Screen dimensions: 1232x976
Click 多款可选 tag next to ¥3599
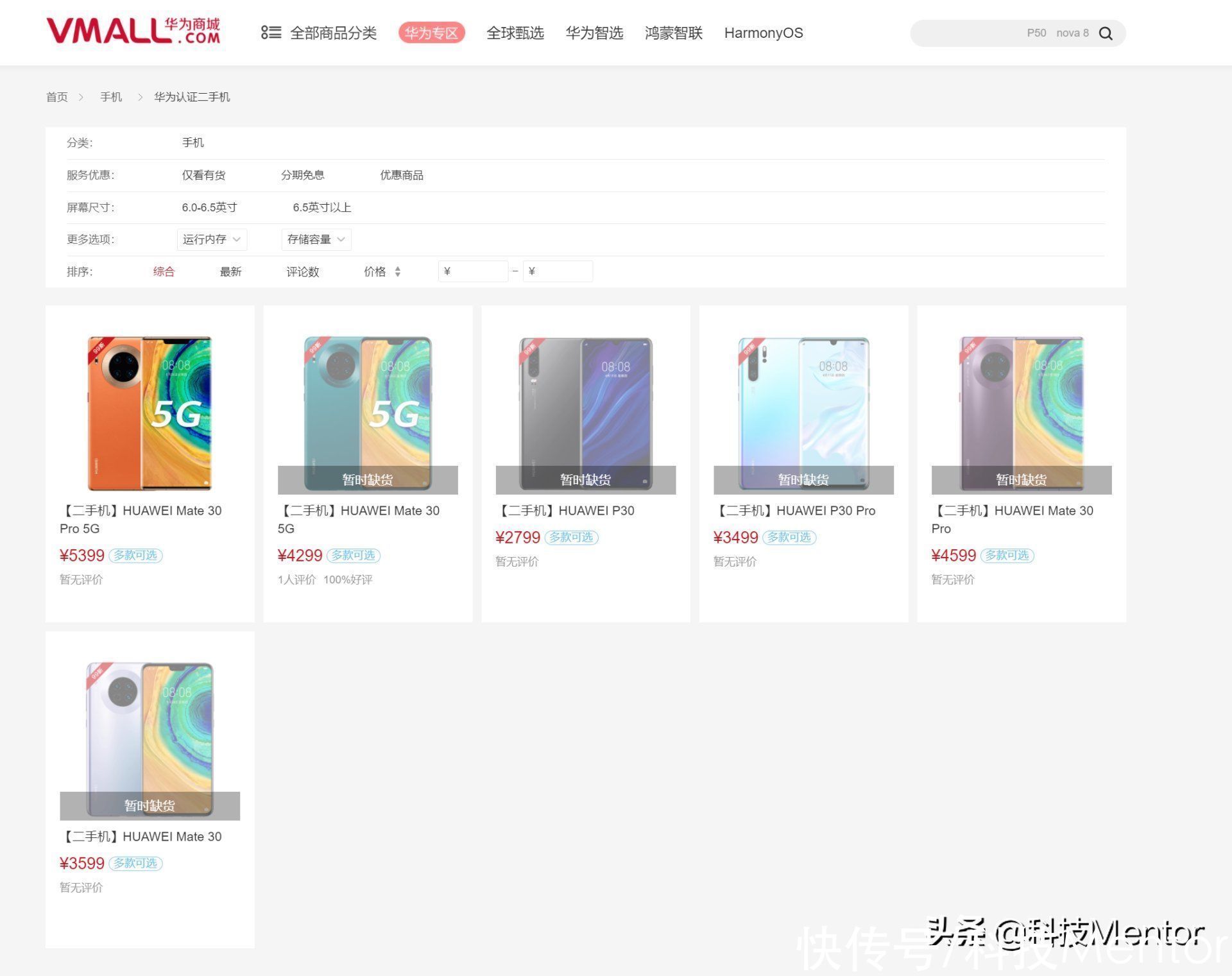[135, 864]
